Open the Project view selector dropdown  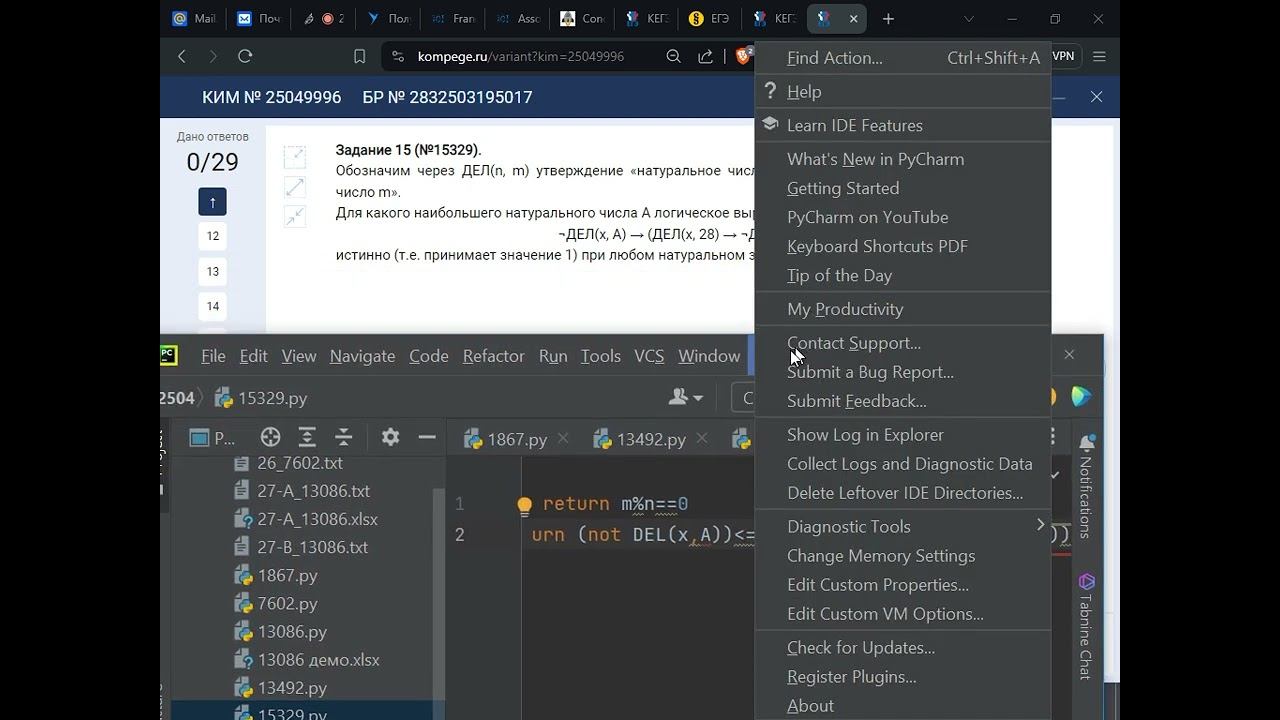pos(212,437)
